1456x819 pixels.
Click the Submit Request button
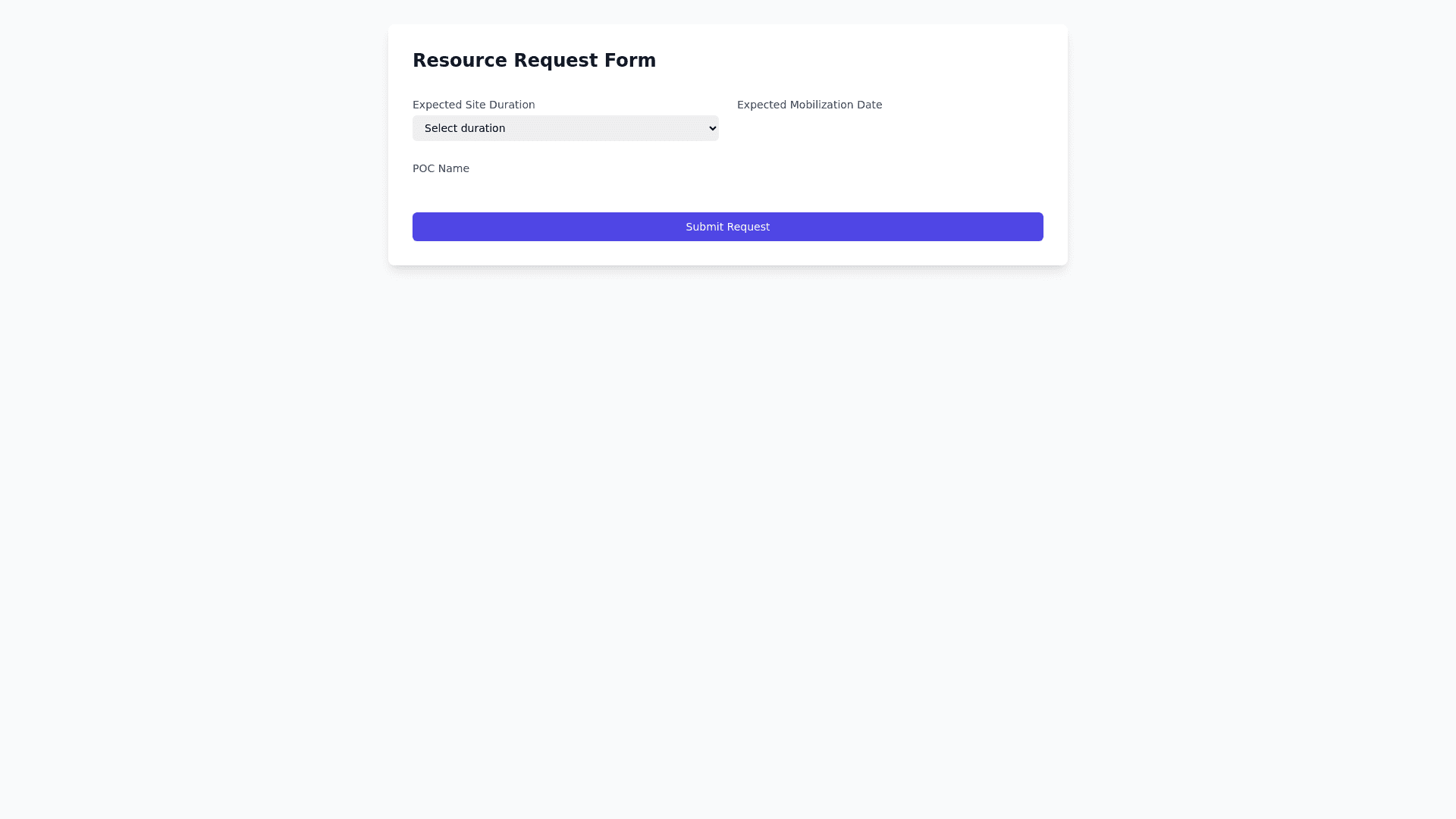727,227
